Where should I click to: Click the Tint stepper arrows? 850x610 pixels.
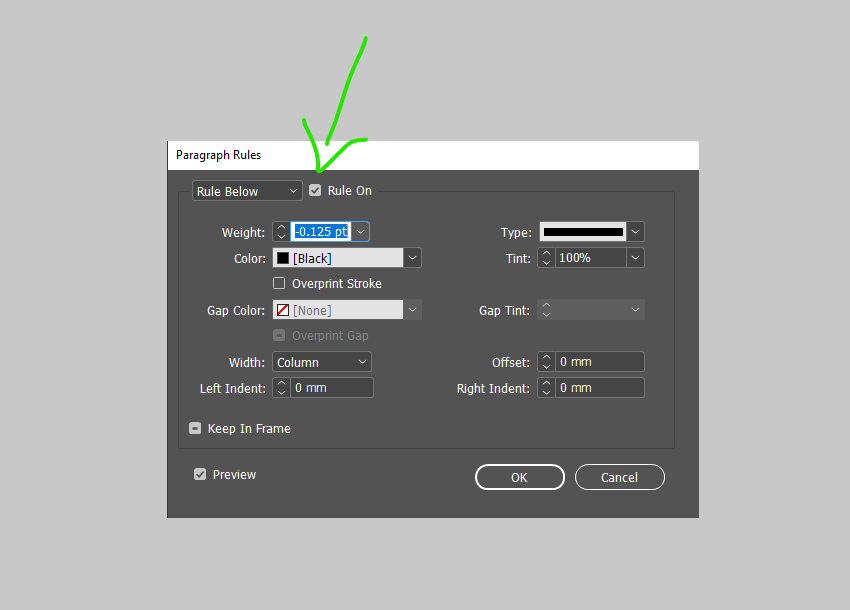546,258
